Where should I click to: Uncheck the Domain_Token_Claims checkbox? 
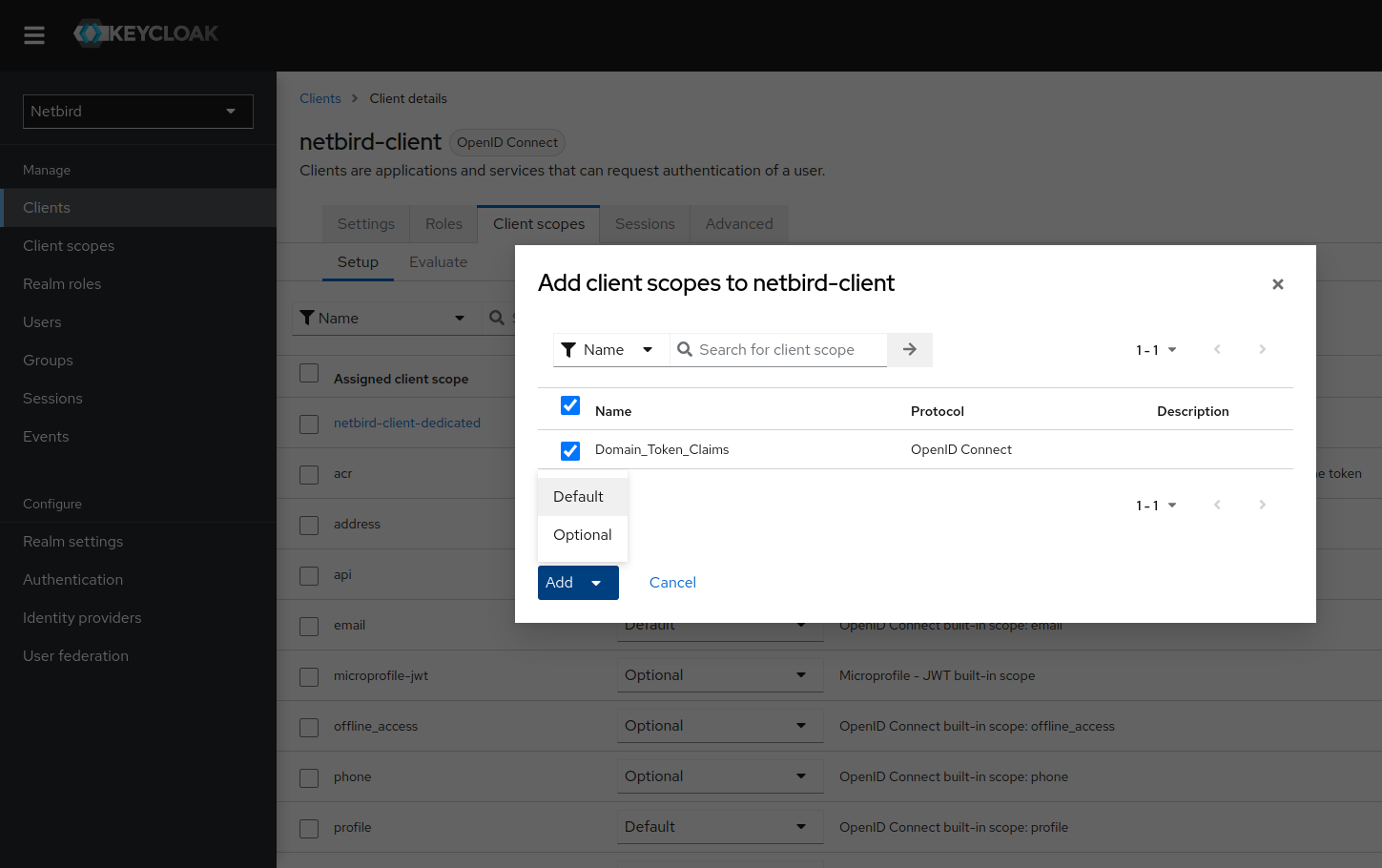570,450
